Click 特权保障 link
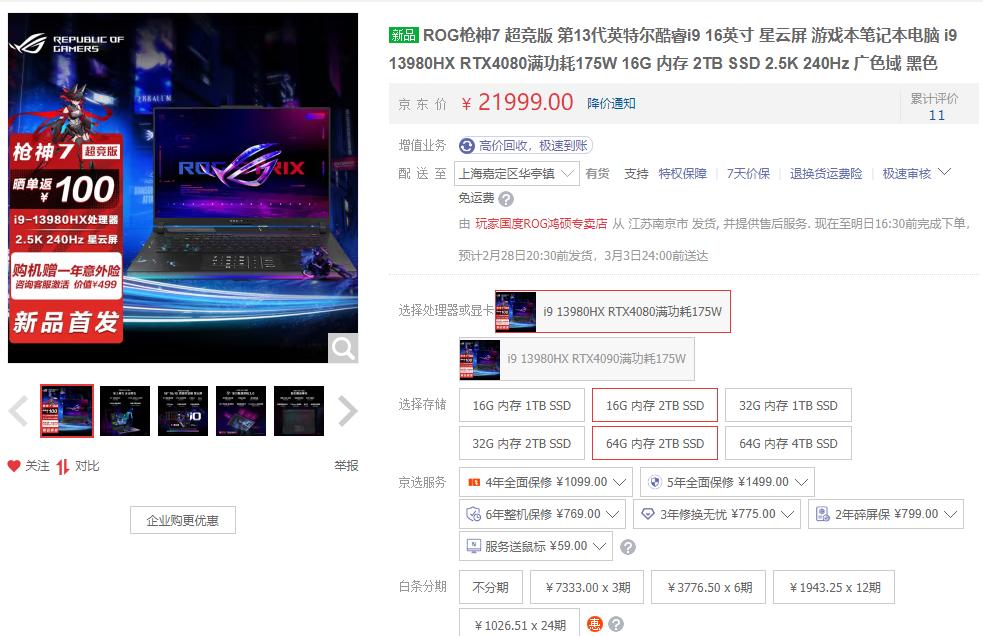Screen dimensions: 983x636 (x=682, y=174)
